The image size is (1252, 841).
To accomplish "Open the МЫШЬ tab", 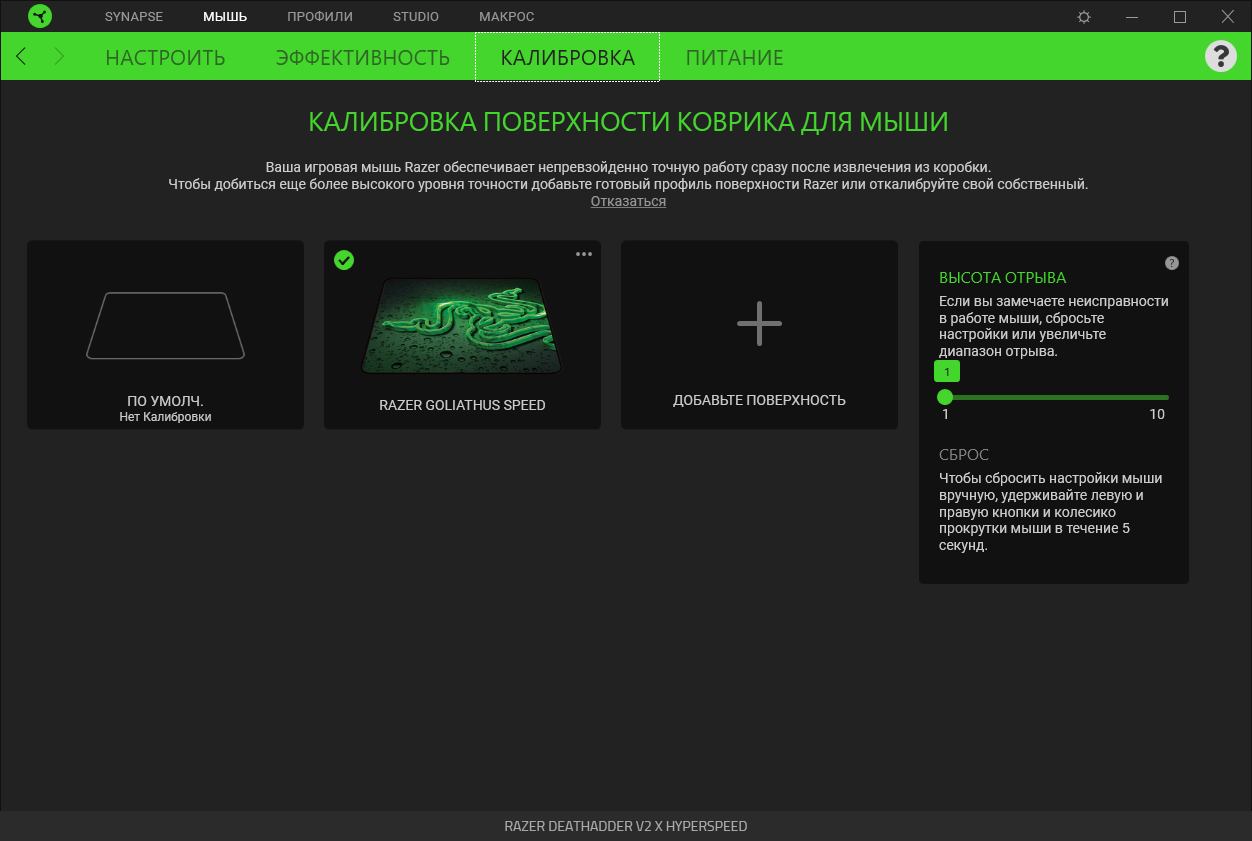I will coord(225,17).
